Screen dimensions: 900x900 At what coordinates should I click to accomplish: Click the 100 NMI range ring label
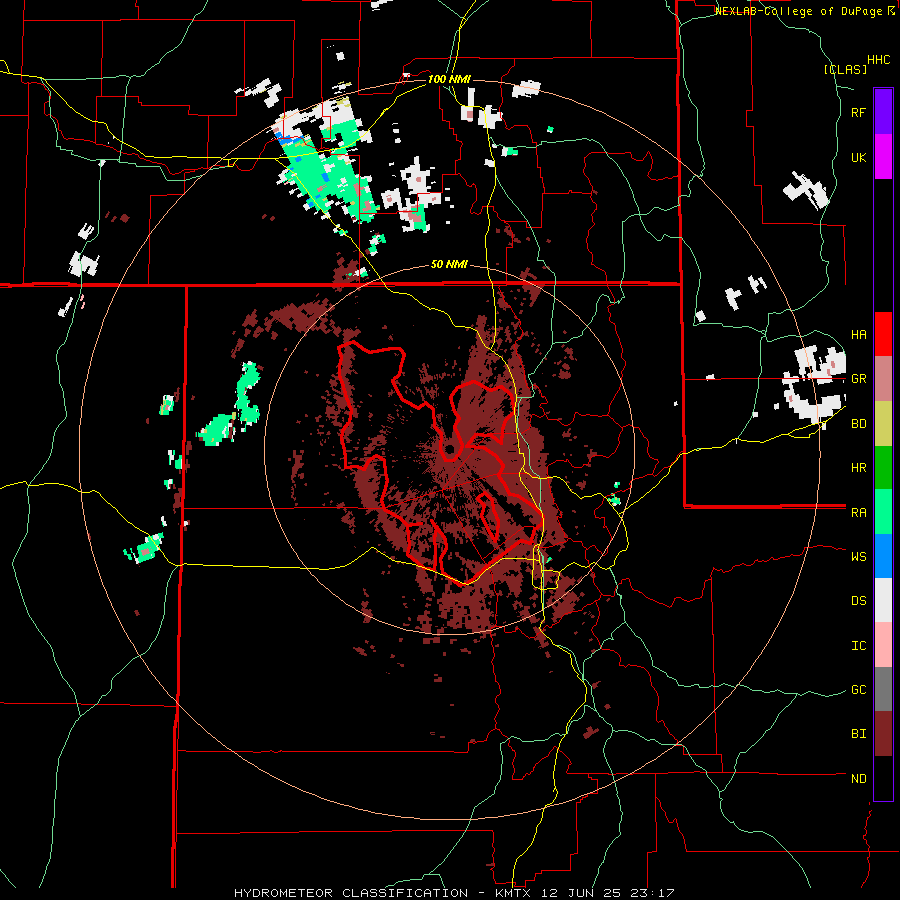(449, 79)
